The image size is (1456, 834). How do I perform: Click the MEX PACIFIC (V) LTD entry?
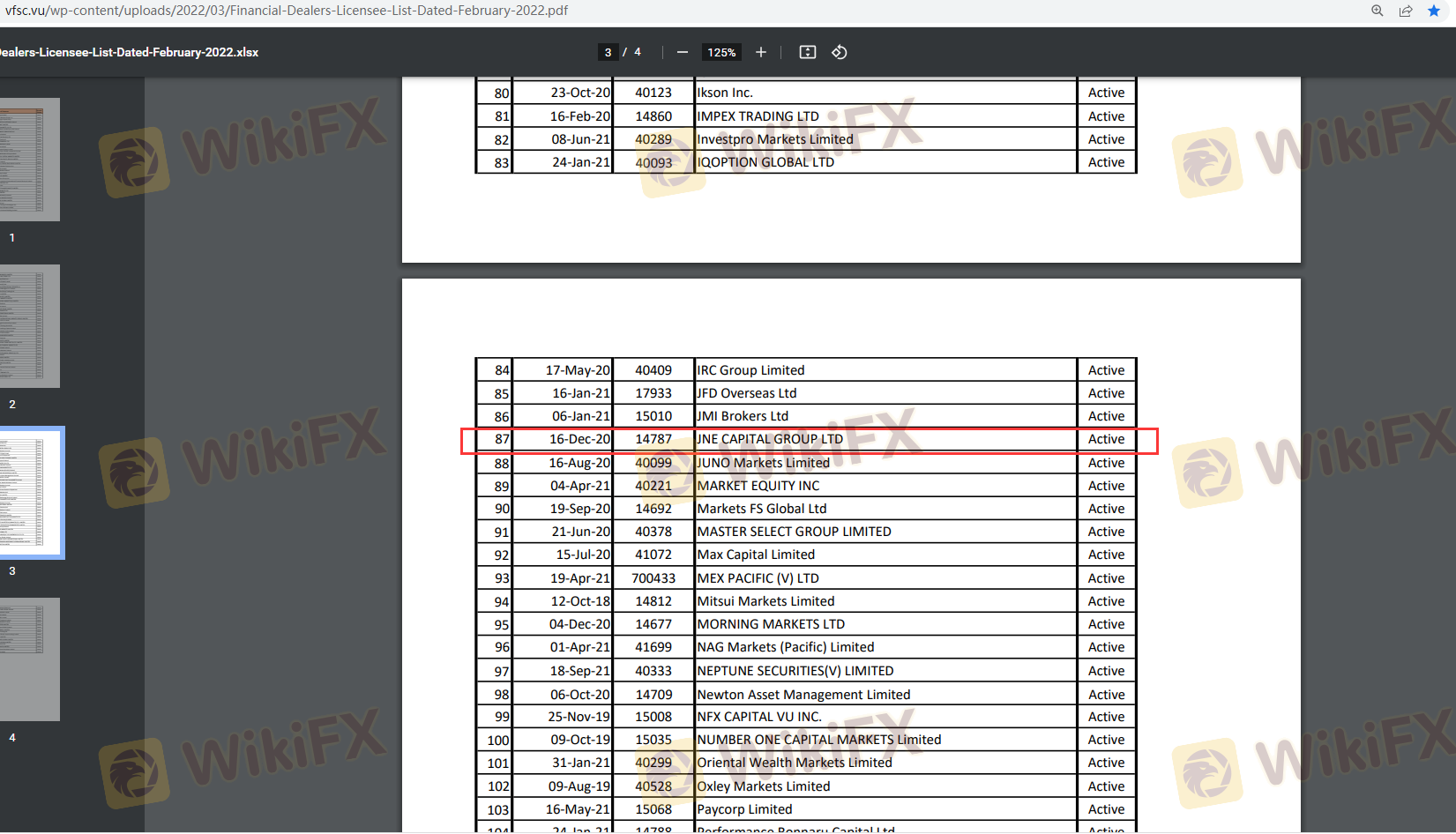point(758,578)
